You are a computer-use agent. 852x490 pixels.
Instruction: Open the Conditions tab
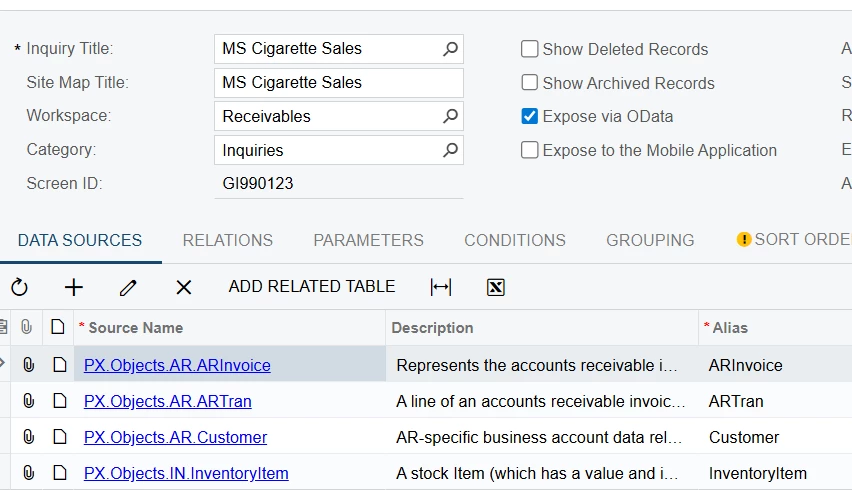[514, 240]
